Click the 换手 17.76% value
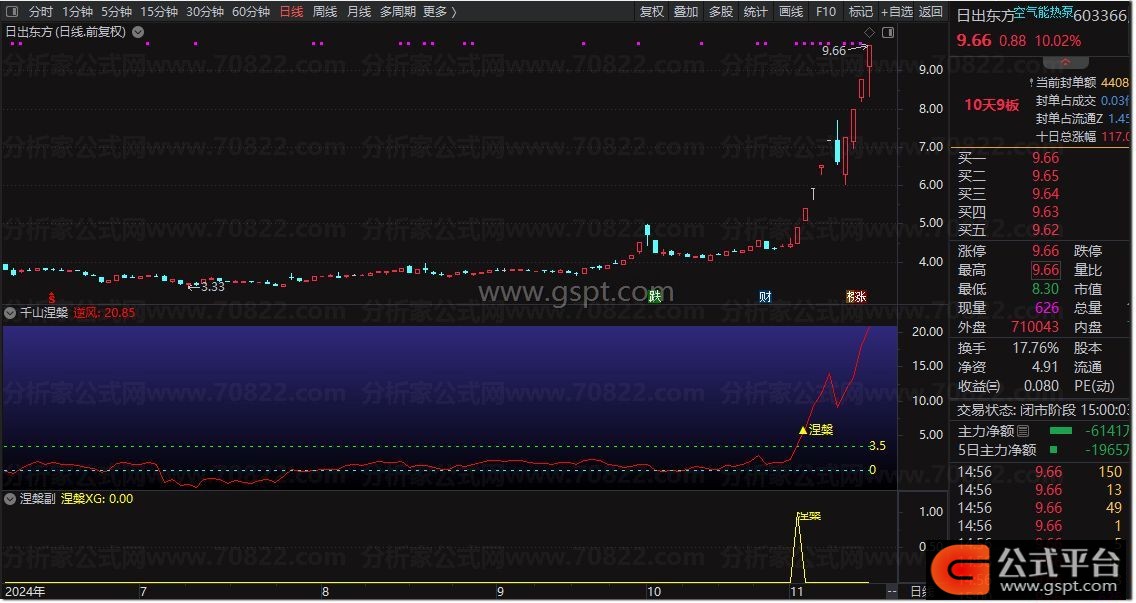The width and height of the screenshot is (1136, 603). point(1035,348)
